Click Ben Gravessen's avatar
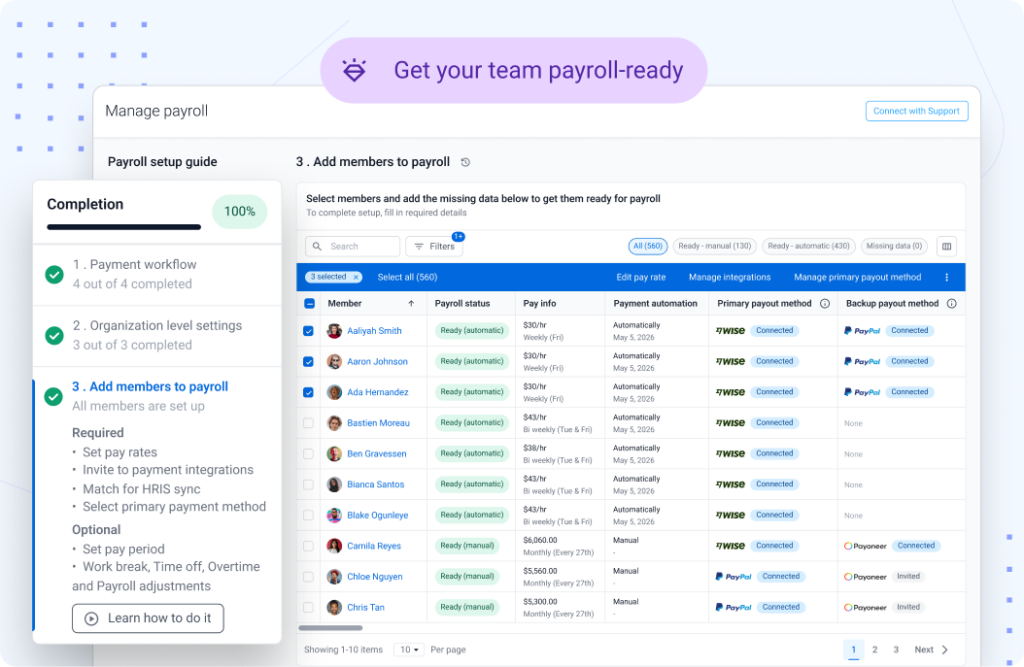 [334, 453]
